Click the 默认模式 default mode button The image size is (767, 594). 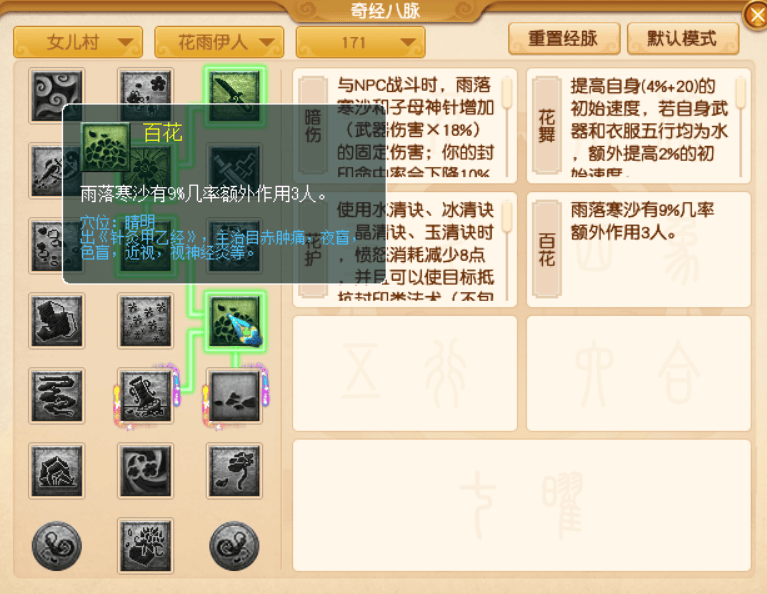click(x=683, y=38)
